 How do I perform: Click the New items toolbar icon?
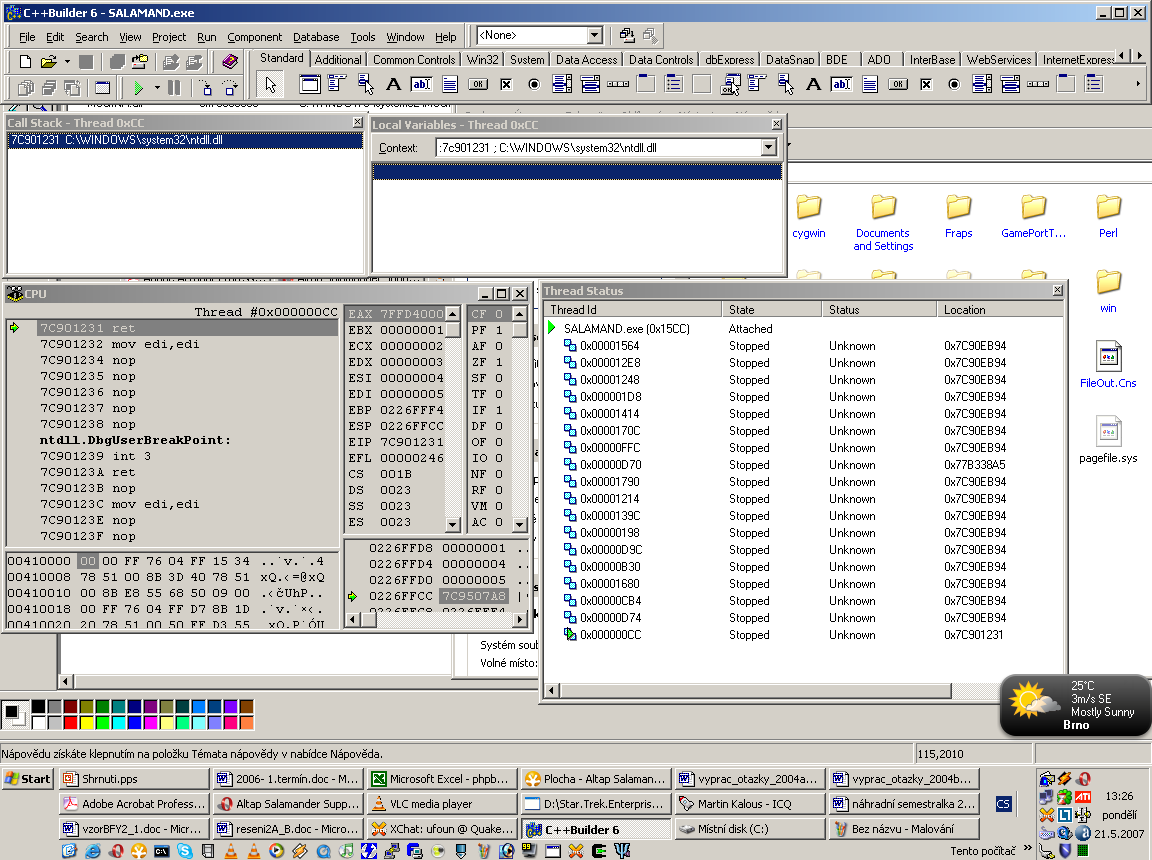[25, 62]
